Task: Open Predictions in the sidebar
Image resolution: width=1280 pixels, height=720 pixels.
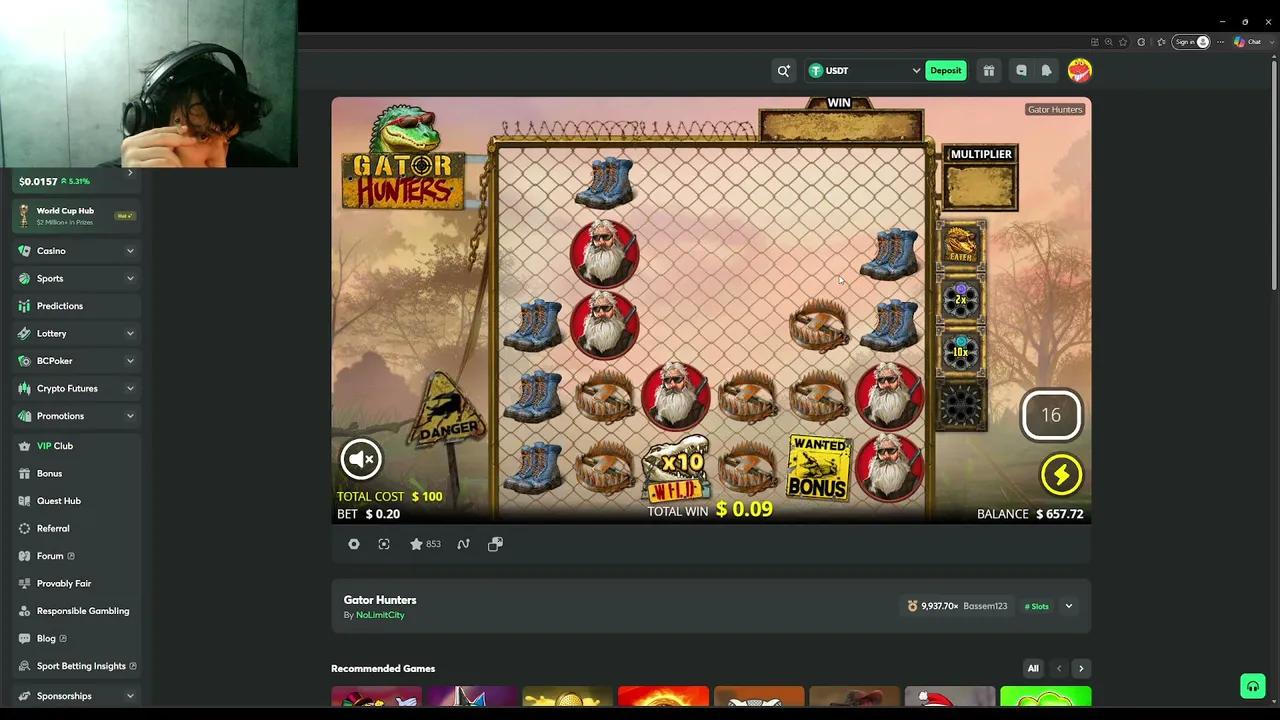Action: [76, 306]
